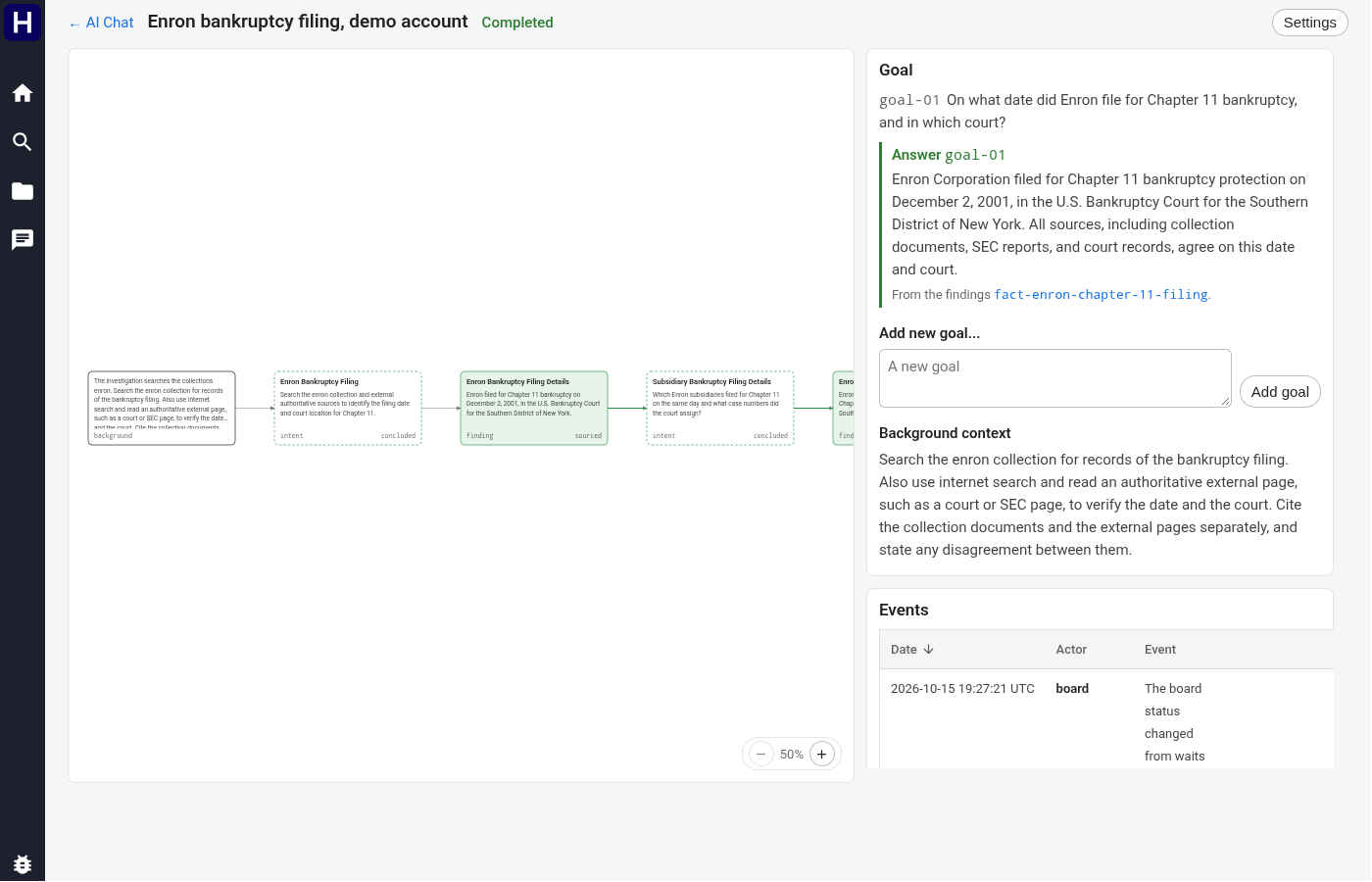
Task: Go back to AI Chat
Action: pos(101,23)
